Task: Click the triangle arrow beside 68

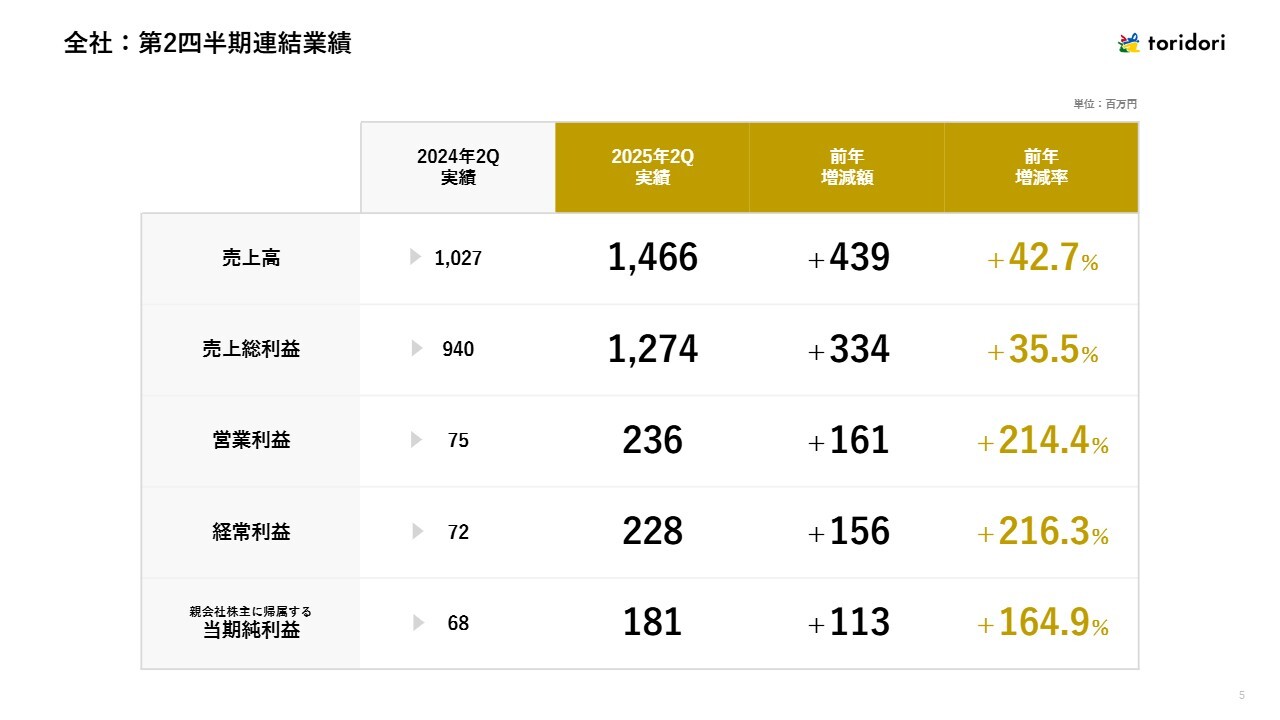Action: click(416, 622)
